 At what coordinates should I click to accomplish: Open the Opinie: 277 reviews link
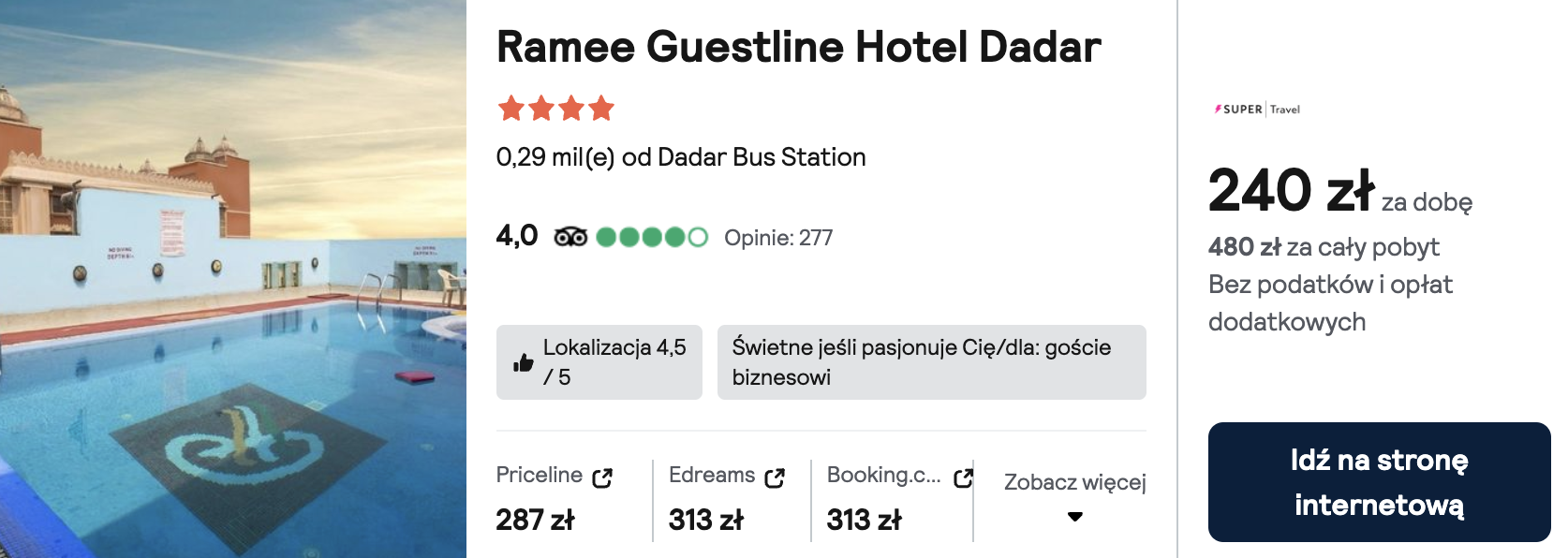[778, 238]
